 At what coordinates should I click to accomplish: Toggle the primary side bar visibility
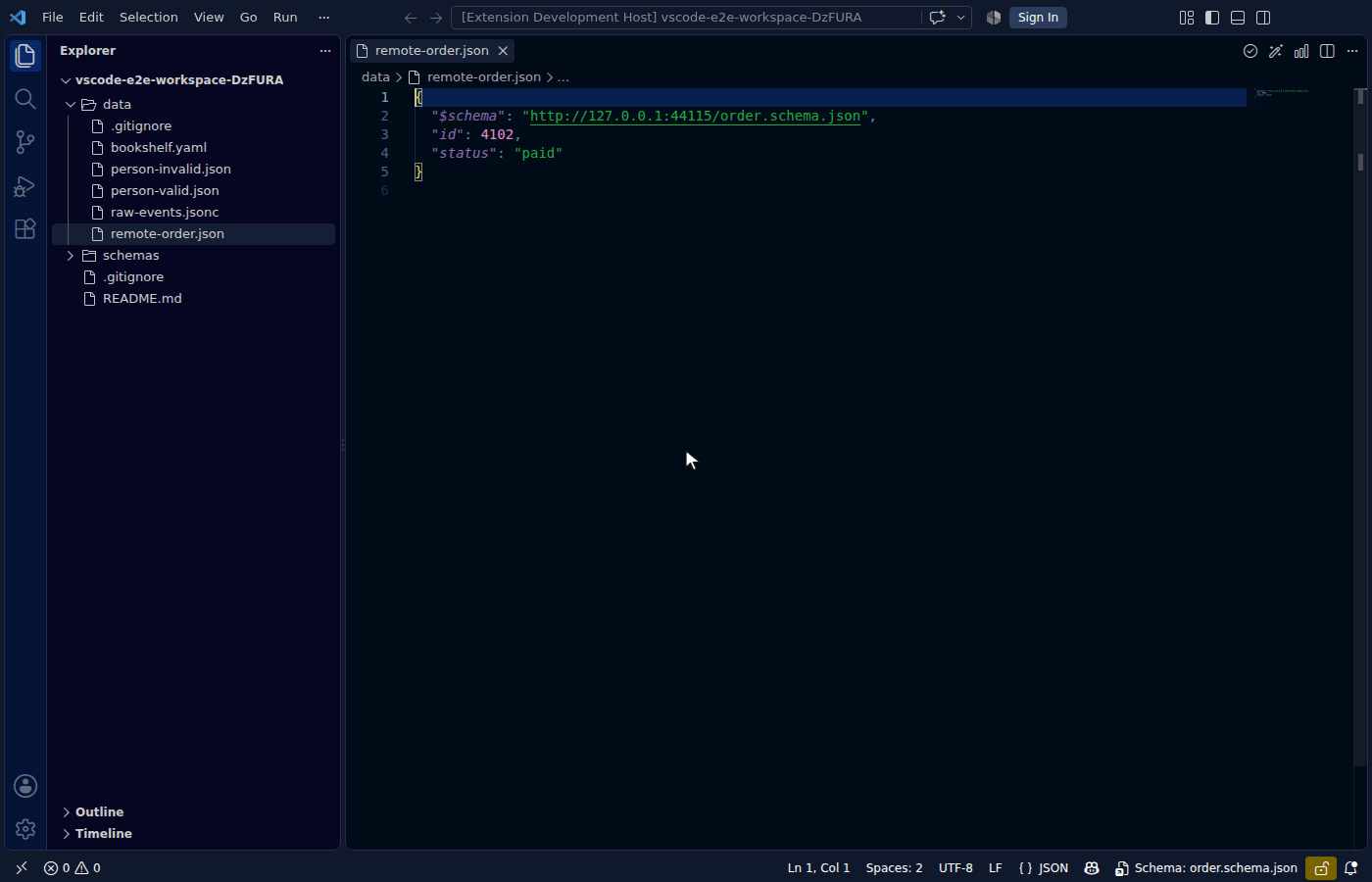pyautogui.click(x=1212, y=18)
